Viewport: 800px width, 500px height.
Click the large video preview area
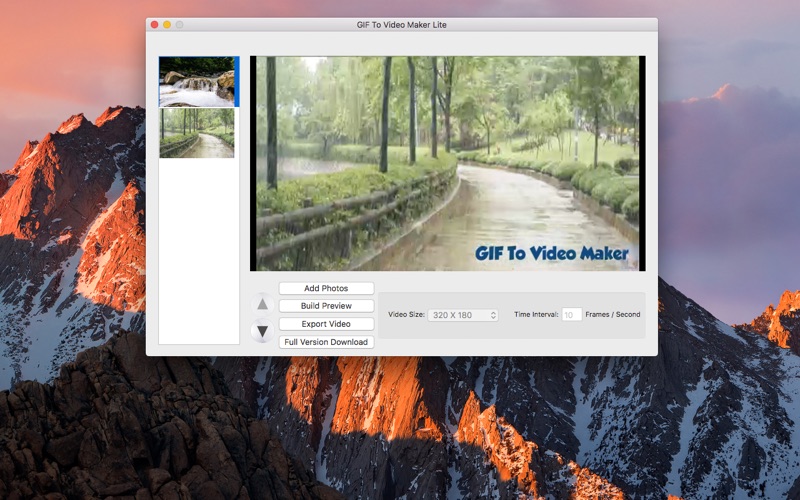(x=447, y=163)
